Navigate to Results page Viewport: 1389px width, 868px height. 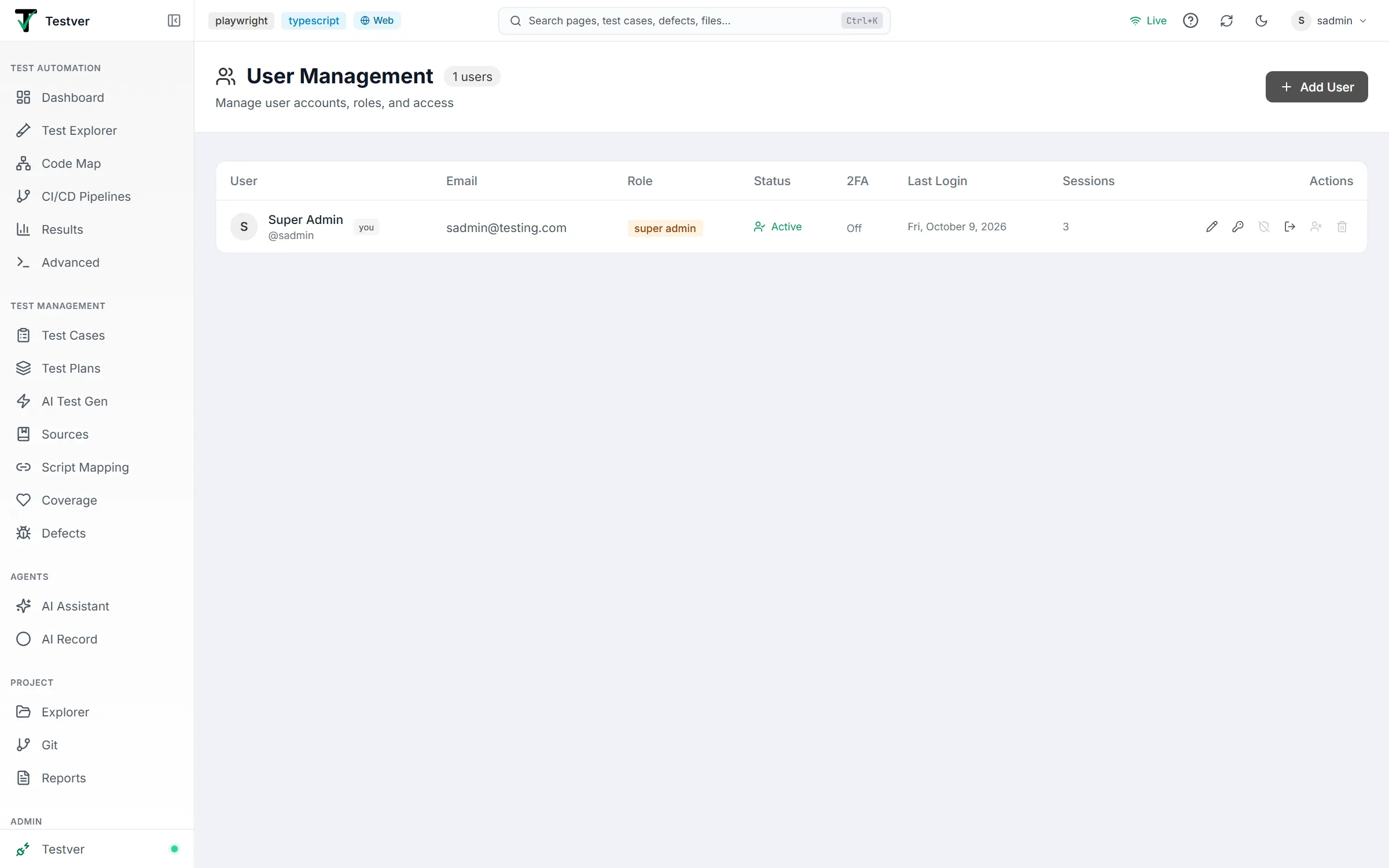tap(97, 230)
